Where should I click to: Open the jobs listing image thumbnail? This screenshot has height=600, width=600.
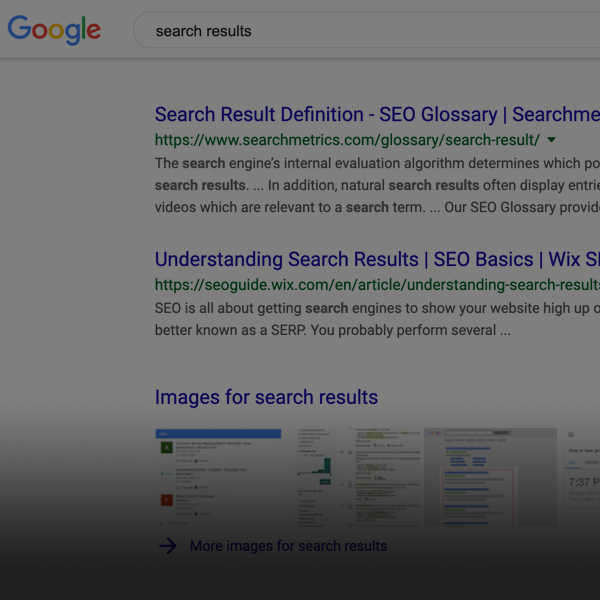click(x=218, y=477)
